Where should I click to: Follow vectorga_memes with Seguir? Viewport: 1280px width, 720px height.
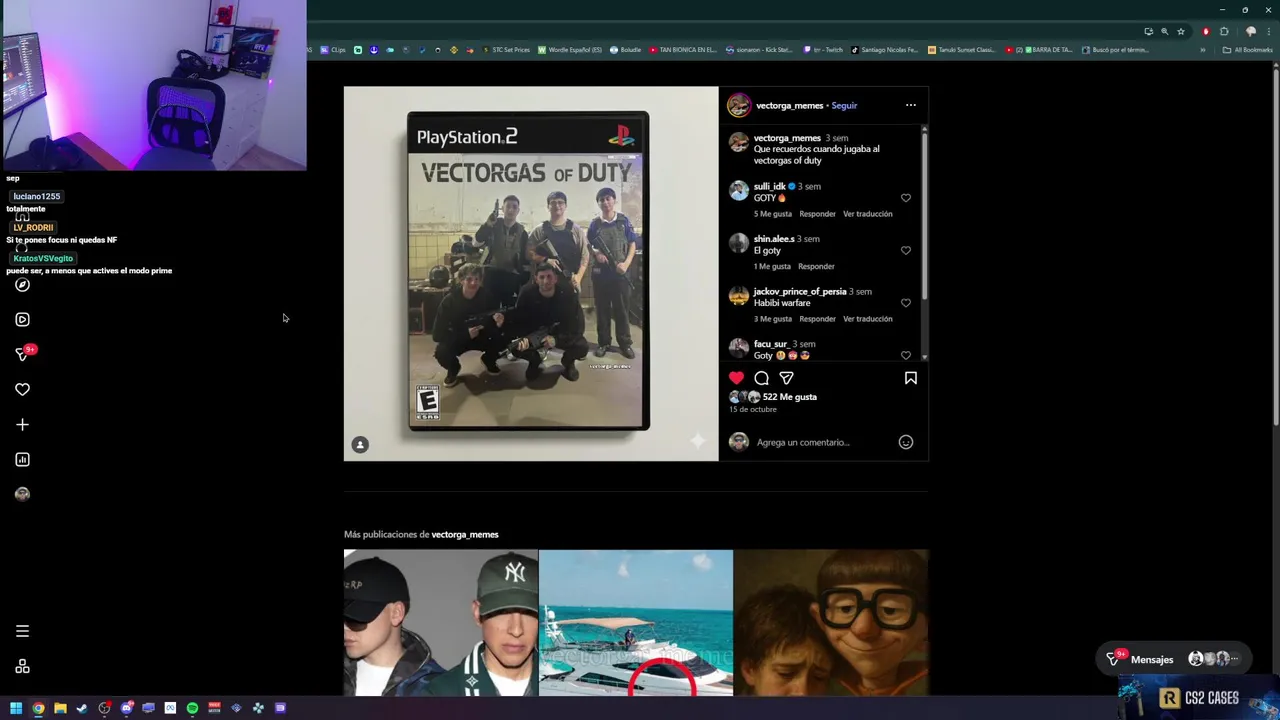pyautogui.click(x=844, y=105)
